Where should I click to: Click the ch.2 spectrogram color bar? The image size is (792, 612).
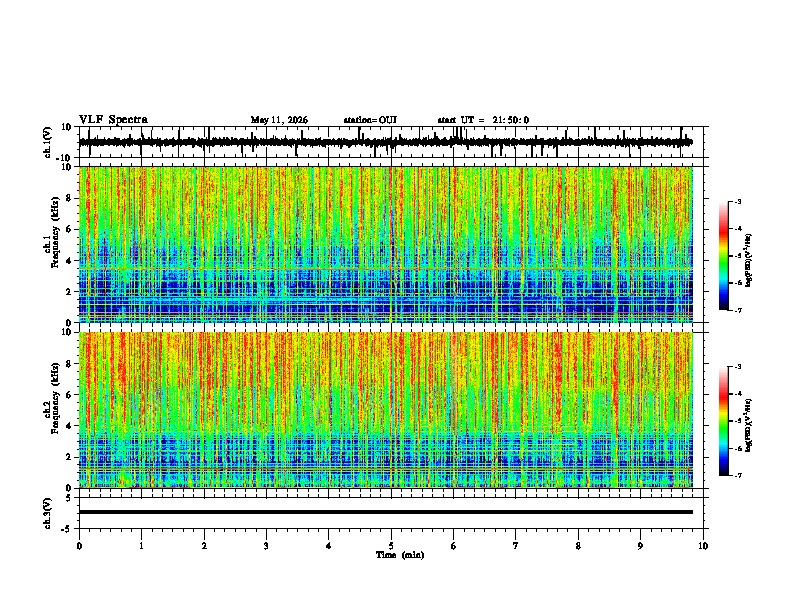click(723, 421)
